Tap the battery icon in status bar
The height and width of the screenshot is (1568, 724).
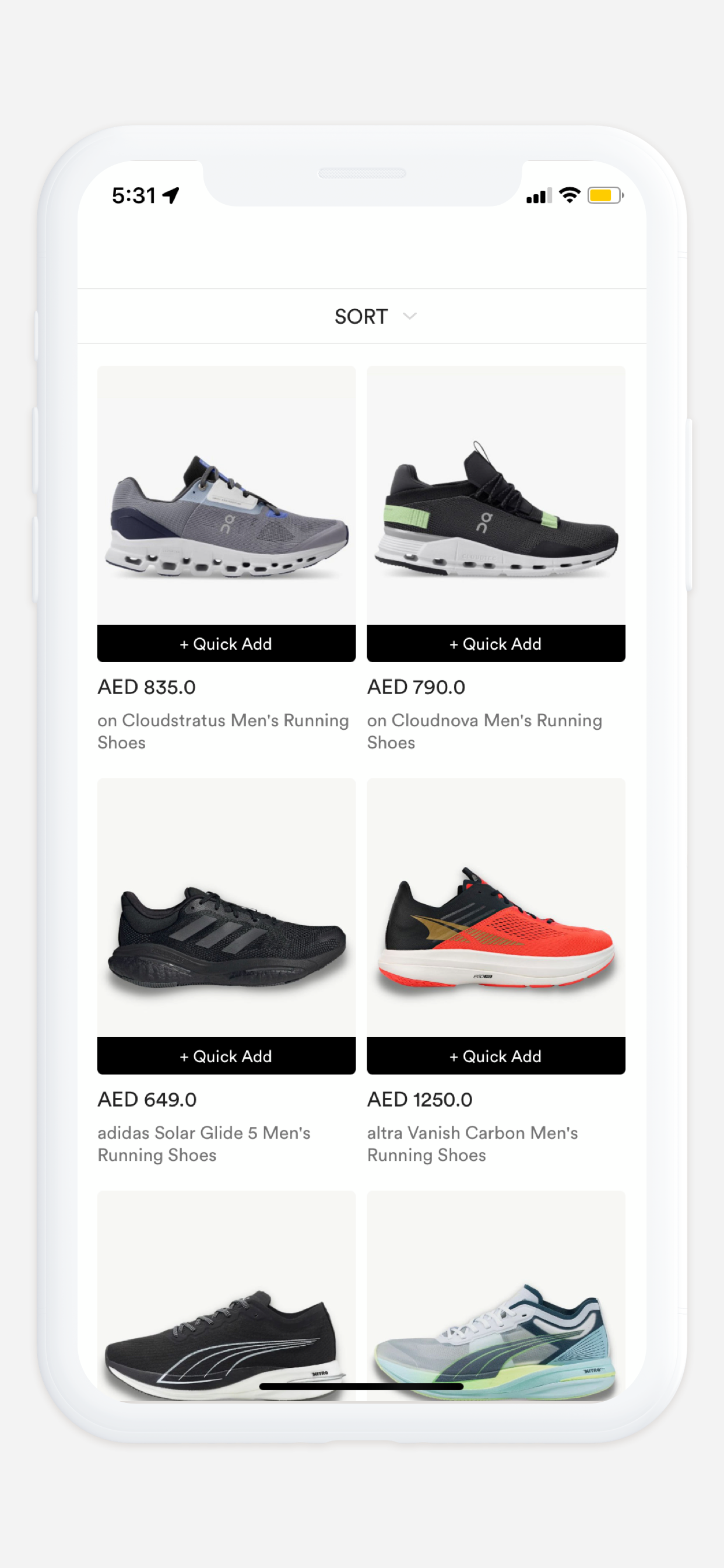pyautogui.click(x=605, y=195)
